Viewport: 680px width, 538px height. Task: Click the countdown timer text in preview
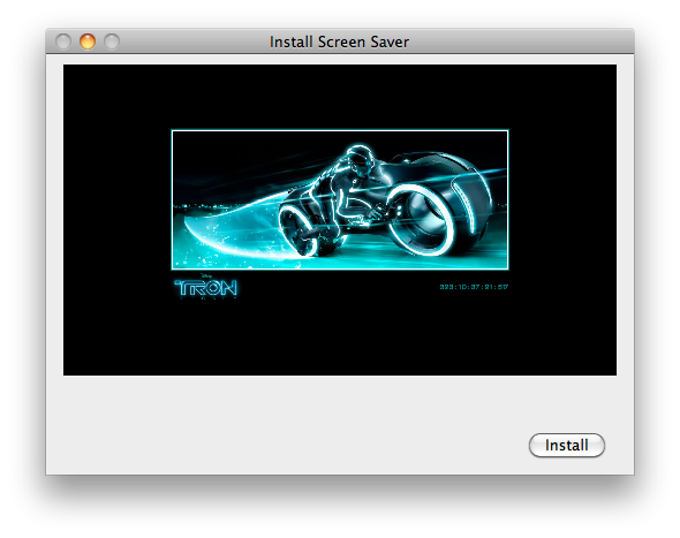pyautogui.click(x=474, y=287)
